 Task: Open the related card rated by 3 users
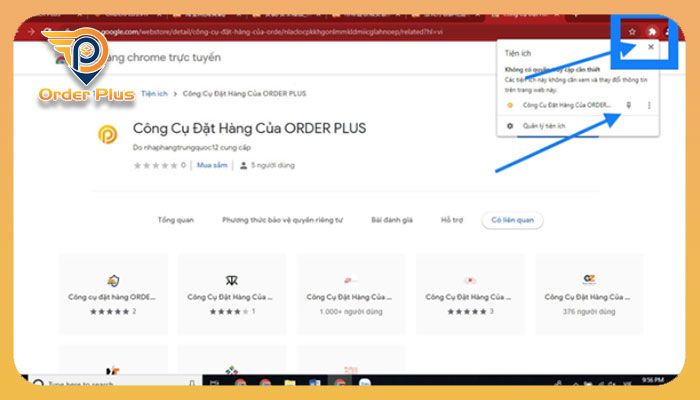click(470, 294)
